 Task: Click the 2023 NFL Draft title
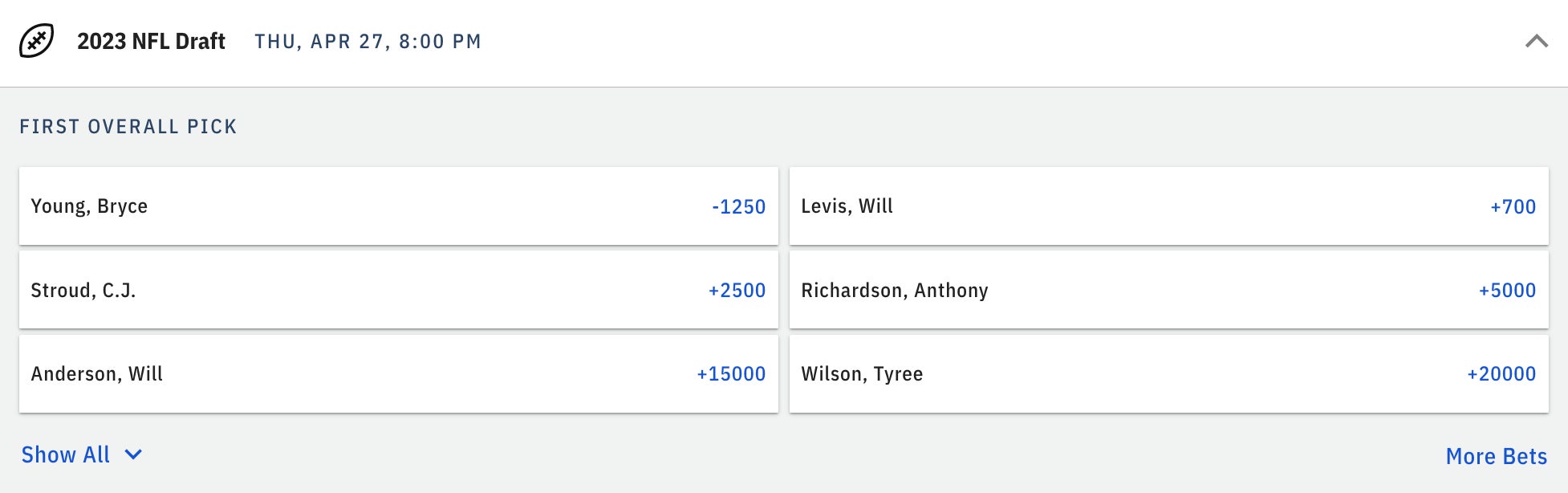click(151, 41)
